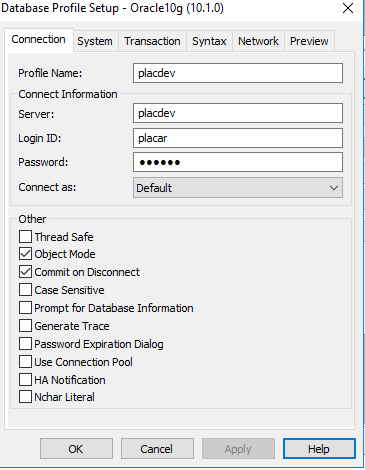Switch to the Syntax tab
The width and height of the screenshot is (365, 470).
[209, 41]
